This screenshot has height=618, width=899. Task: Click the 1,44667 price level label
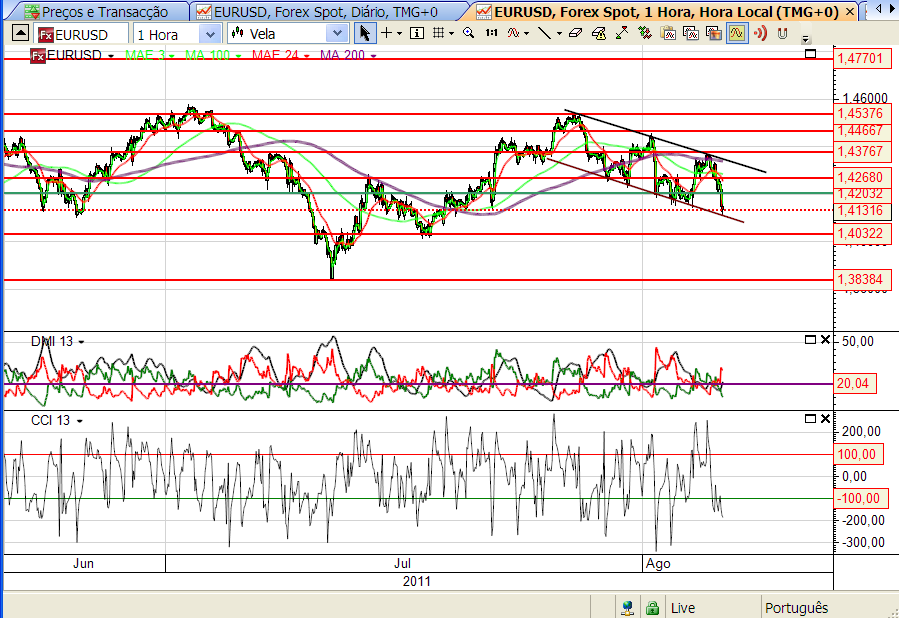pos(862,131)
